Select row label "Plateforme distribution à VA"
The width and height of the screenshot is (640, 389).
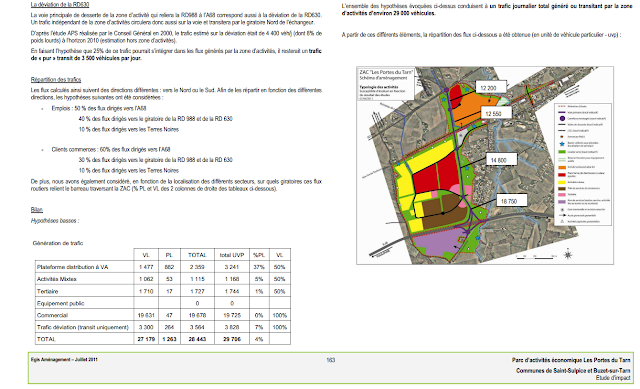73,267
